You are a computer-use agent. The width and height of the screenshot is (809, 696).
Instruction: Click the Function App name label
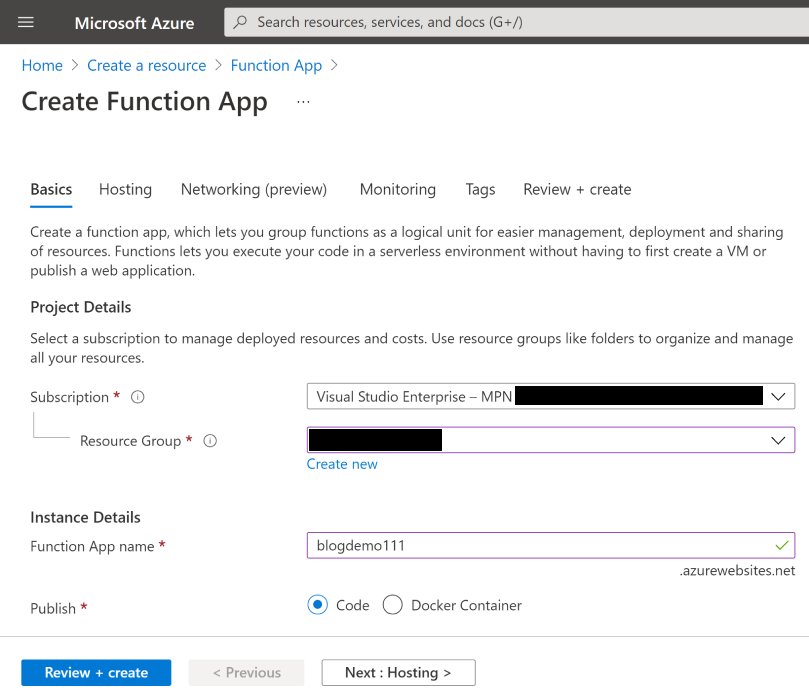(x=92, y=546)
